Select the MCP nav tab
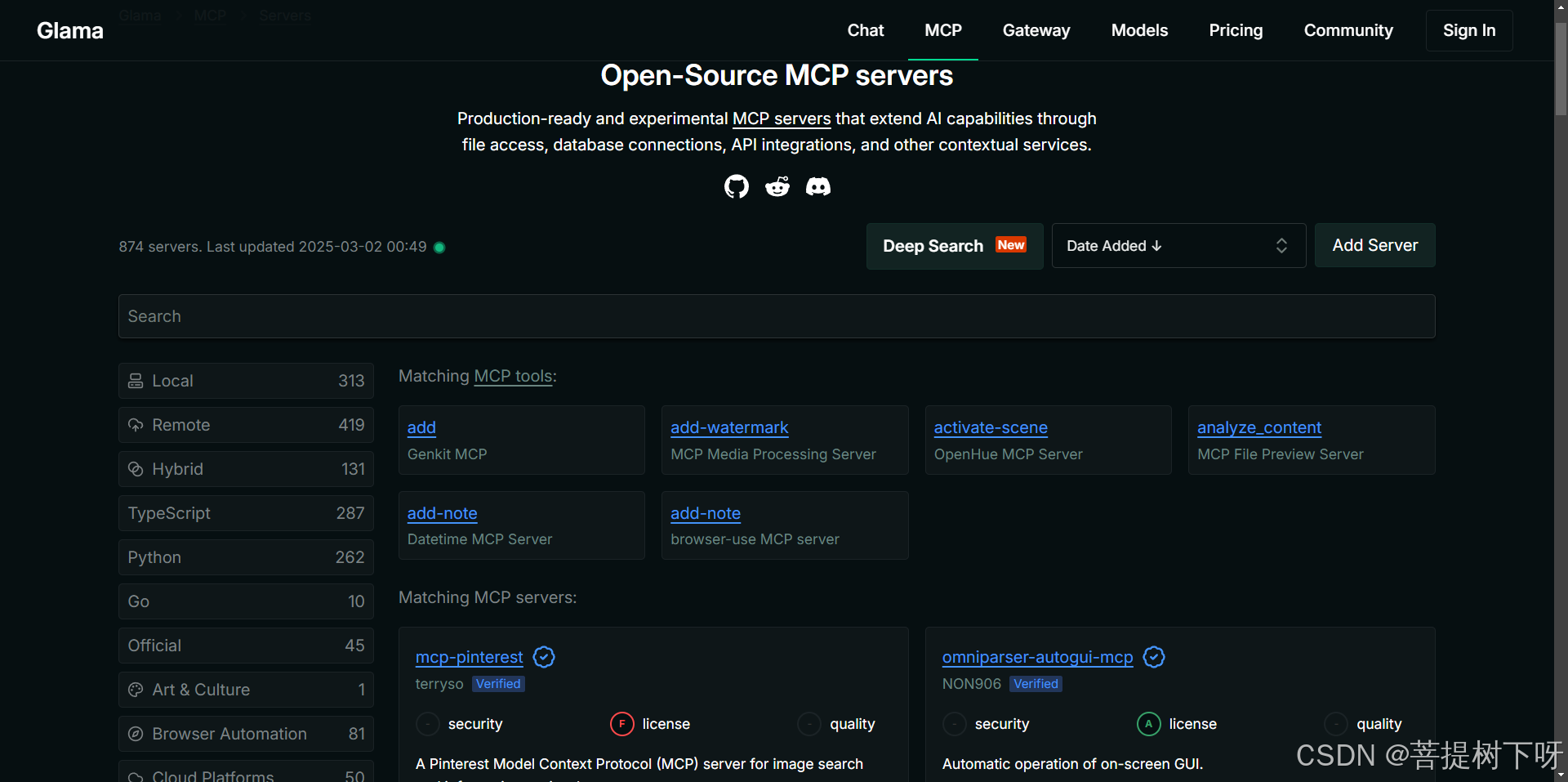Viewport: 1568px width, 782px height. [943, 30]
